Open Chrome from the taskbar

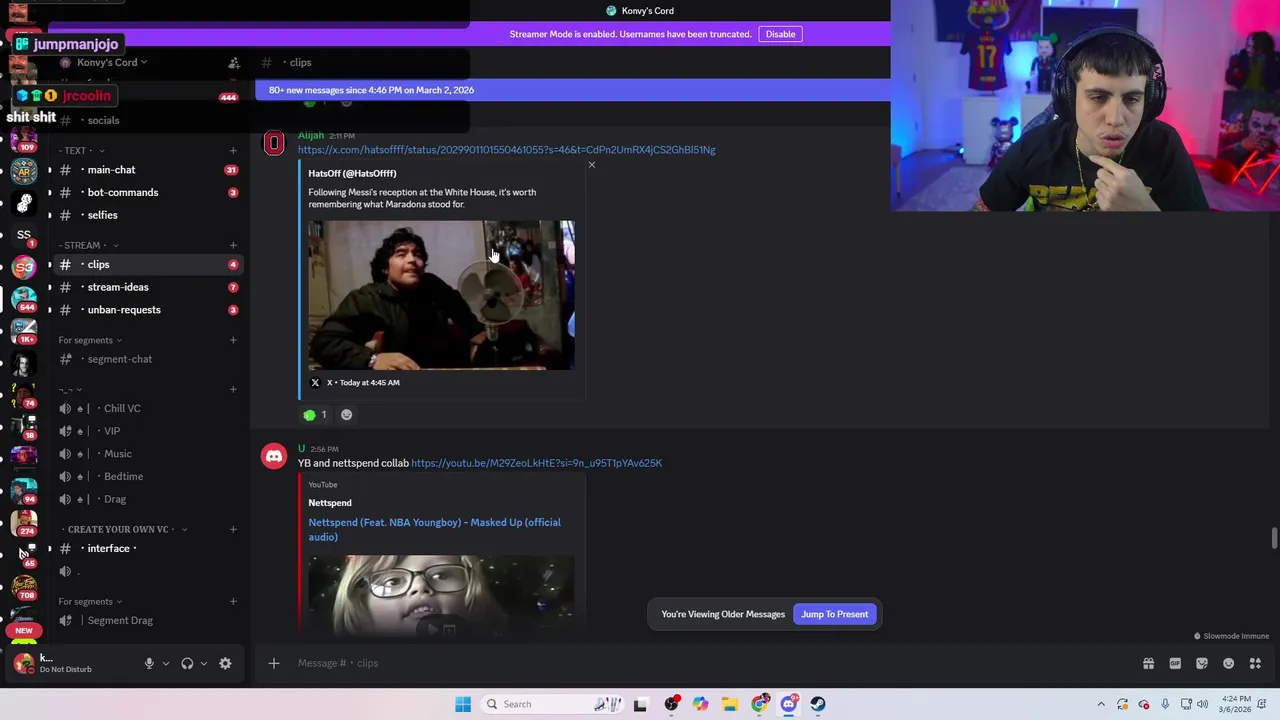[x=760, y=704]
